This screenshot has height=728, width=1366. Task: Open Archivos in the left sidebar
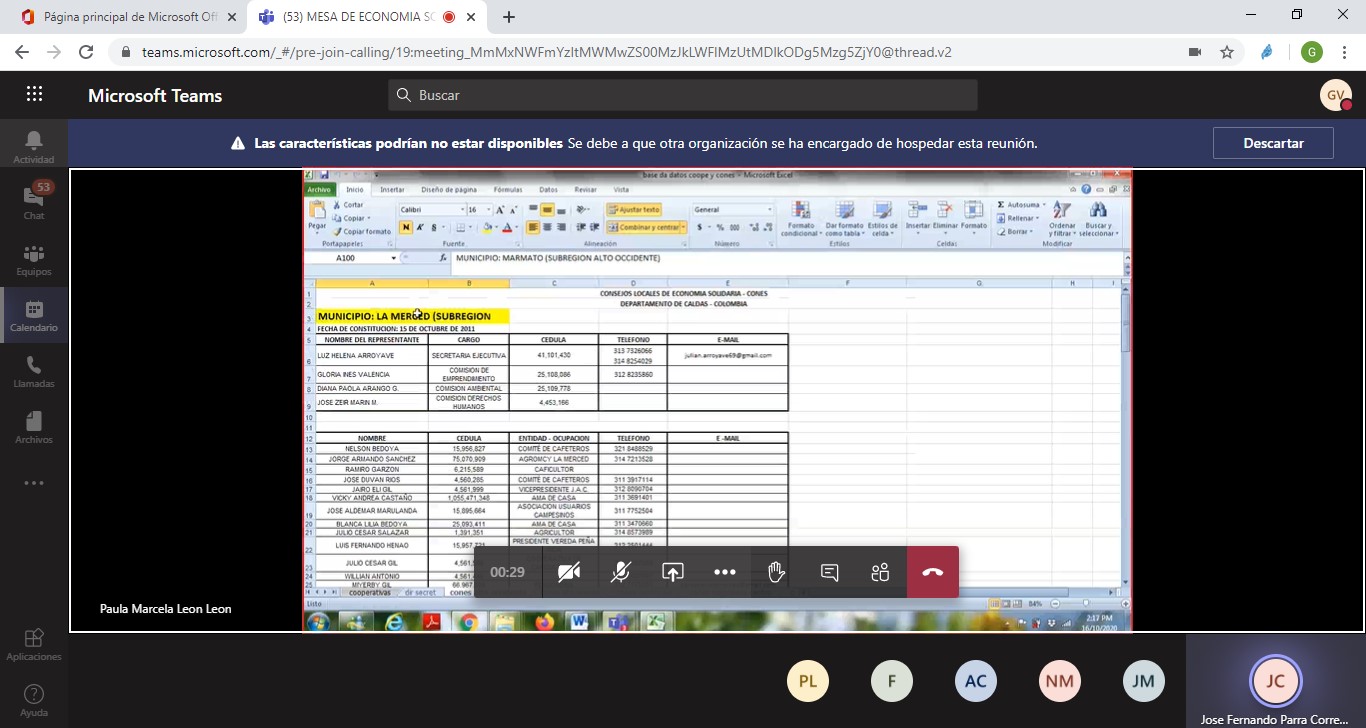34,427
